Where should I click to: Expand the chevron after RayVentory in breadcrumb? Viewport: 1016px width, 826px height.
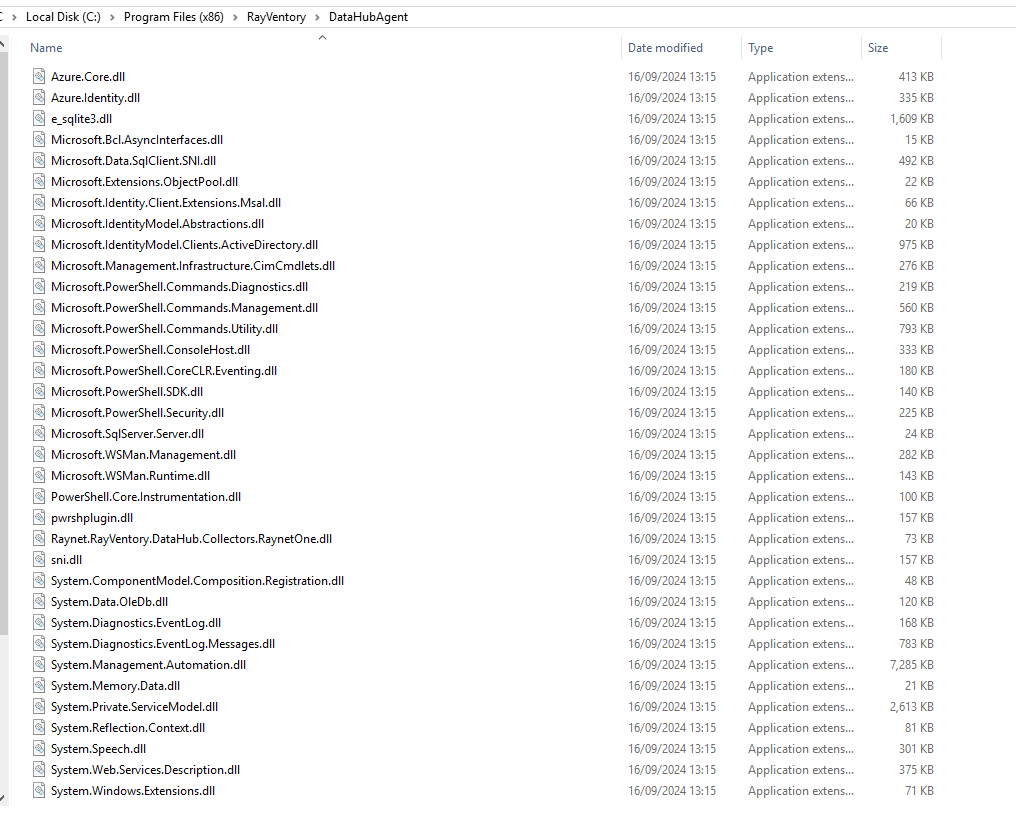tap(318, 17)
